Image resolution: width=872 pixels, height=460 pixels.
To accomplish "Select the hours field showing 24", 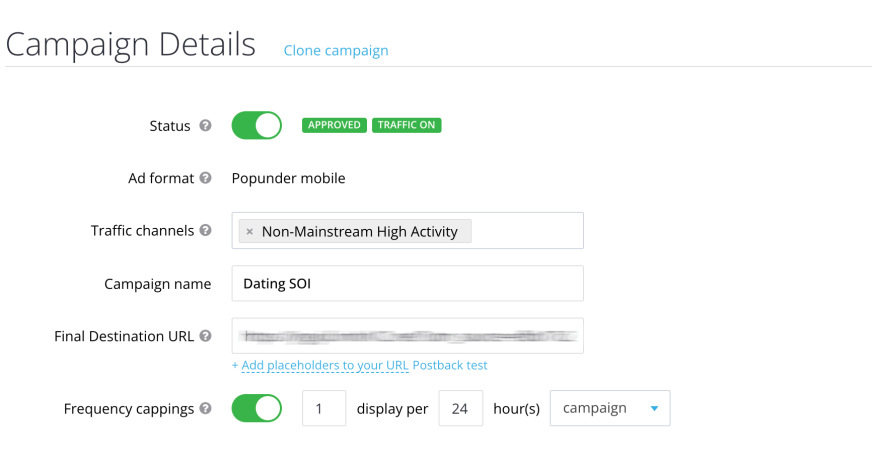I will (x=460, y=408).
